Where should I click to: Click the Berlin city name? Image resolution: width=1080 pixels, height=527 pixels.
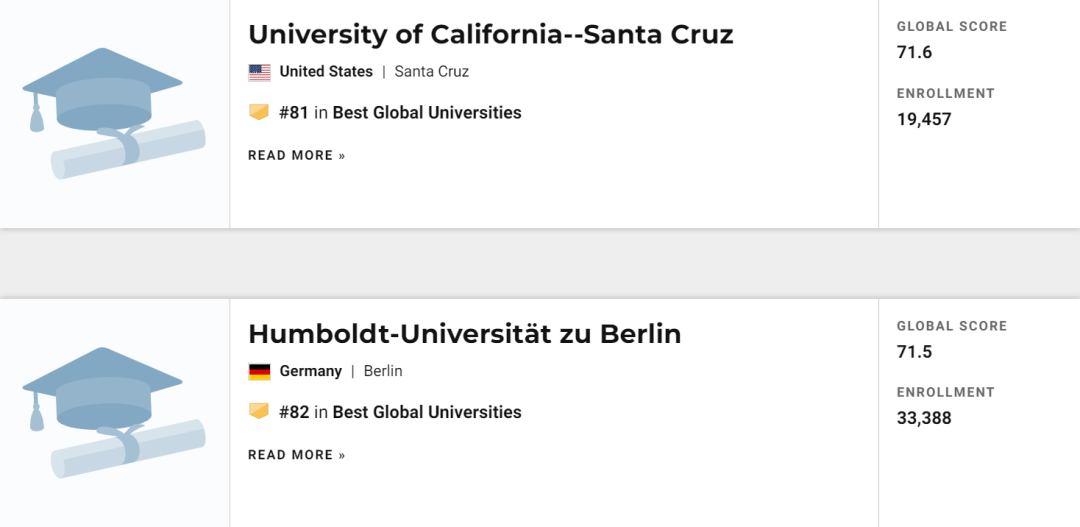coord(383,371)
